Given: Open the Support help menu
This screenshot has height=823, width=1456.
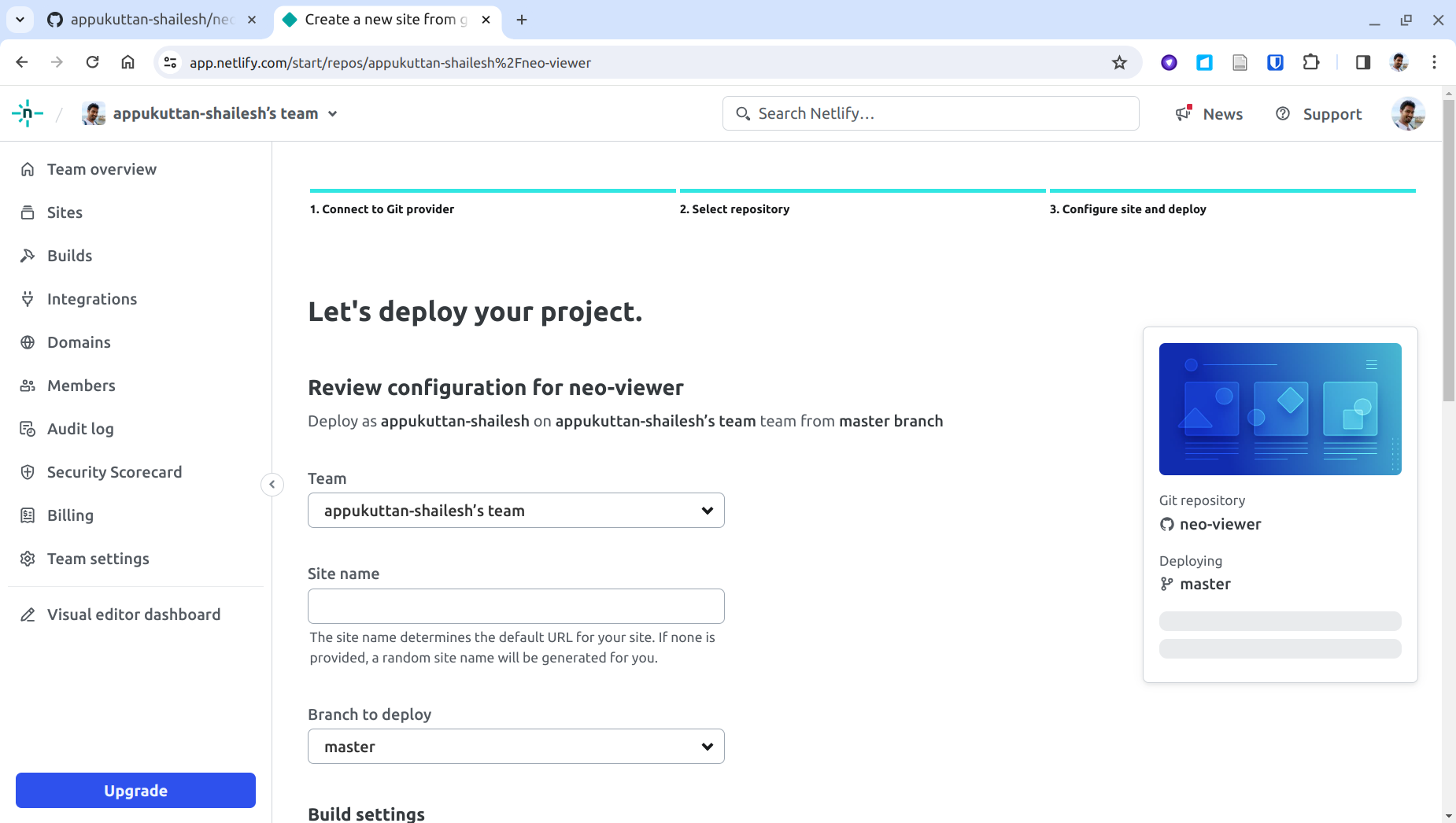Looking at the screenshot, I should pyautogui.click(x=1318, y=113).
